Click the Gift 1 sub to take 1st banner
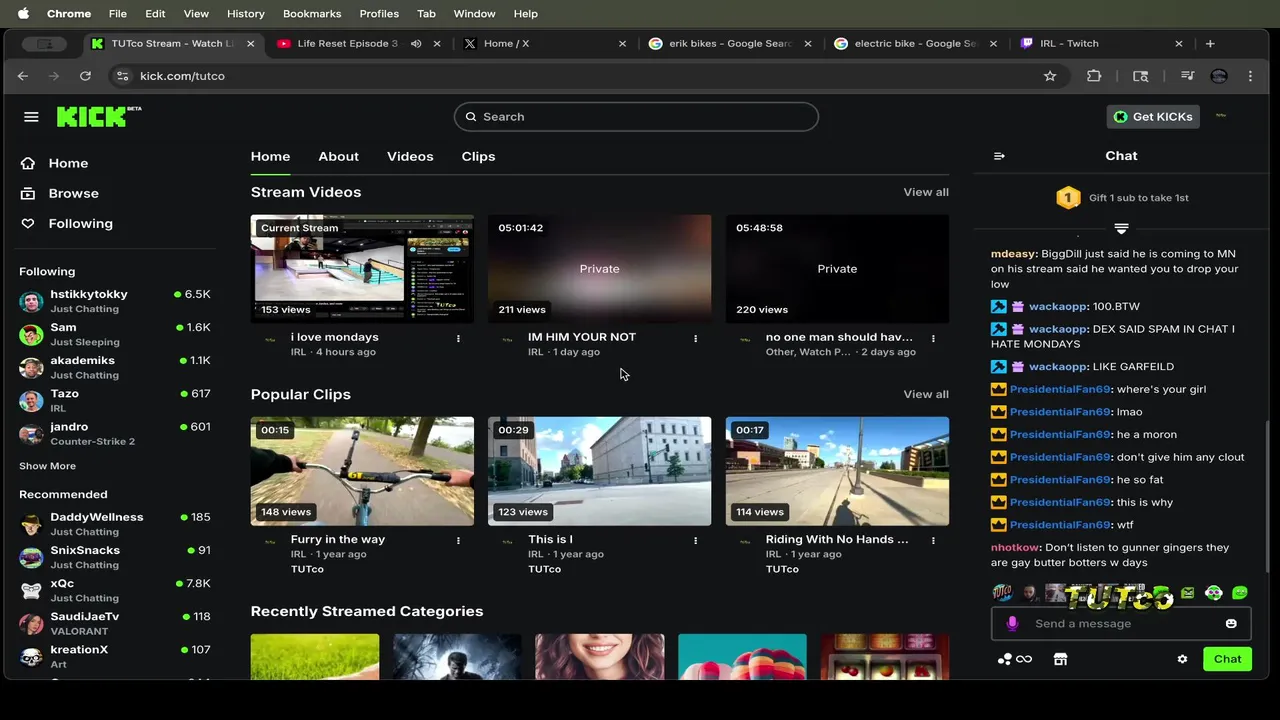Viewport: 1280px width, 720px height. tap(1121, 198)
